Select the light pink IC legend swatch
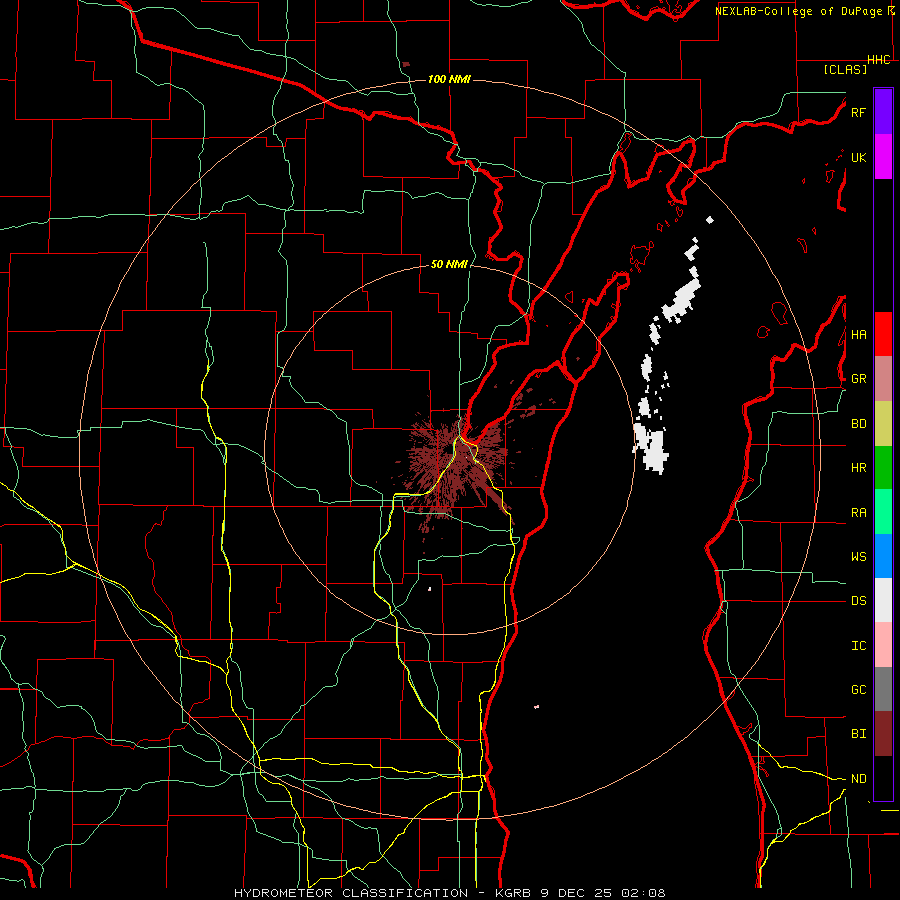The height and width of the screenshot is (900, 900). click(x=883, y=645)
